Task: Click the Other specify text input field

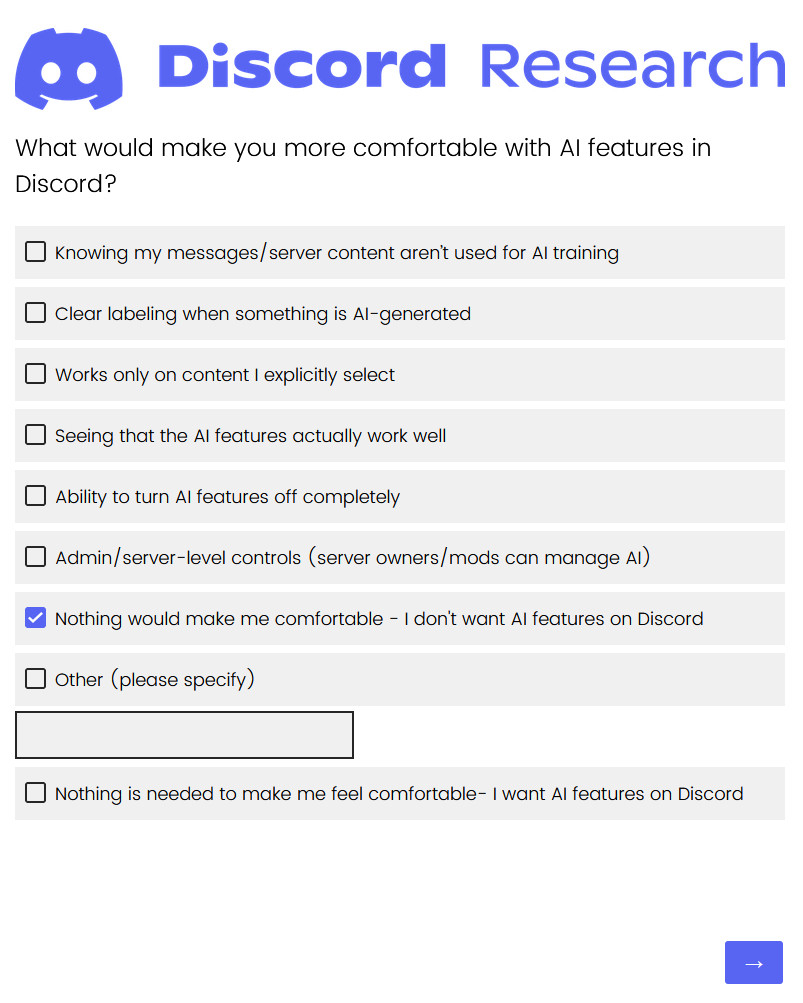Action: 184,735
